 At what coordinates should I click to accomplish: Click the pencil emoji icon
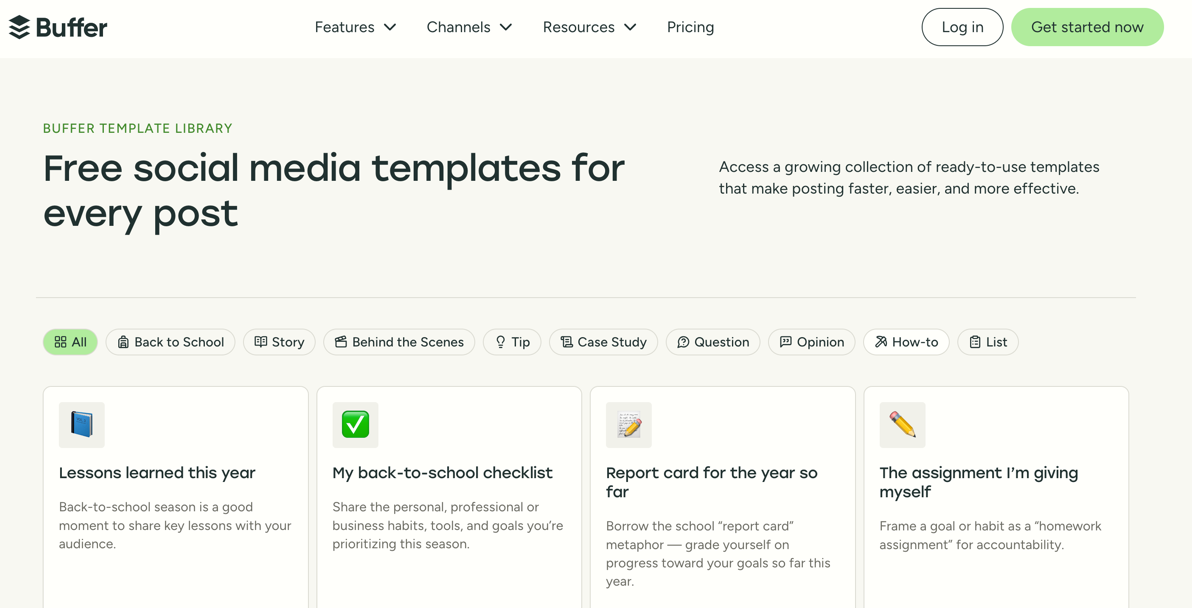coord(902,425)
